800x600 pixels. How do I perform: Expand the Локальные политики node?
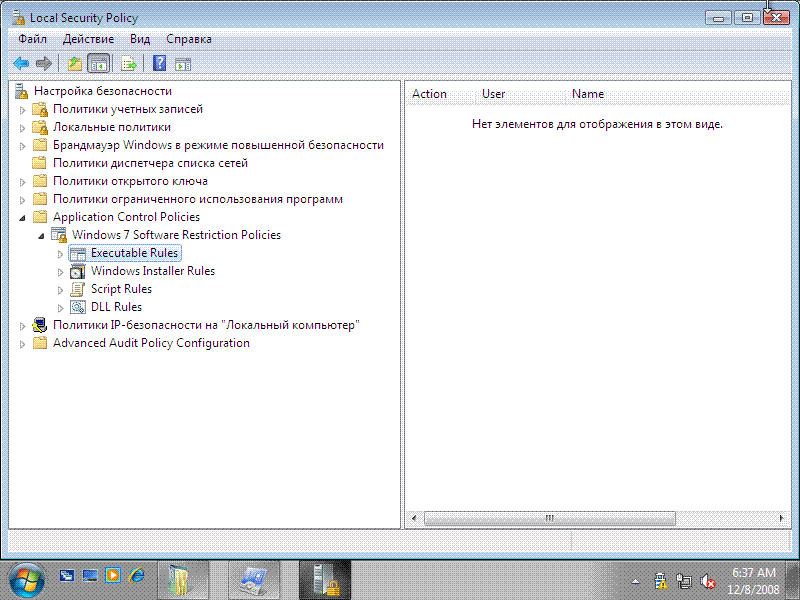point(22,128)
